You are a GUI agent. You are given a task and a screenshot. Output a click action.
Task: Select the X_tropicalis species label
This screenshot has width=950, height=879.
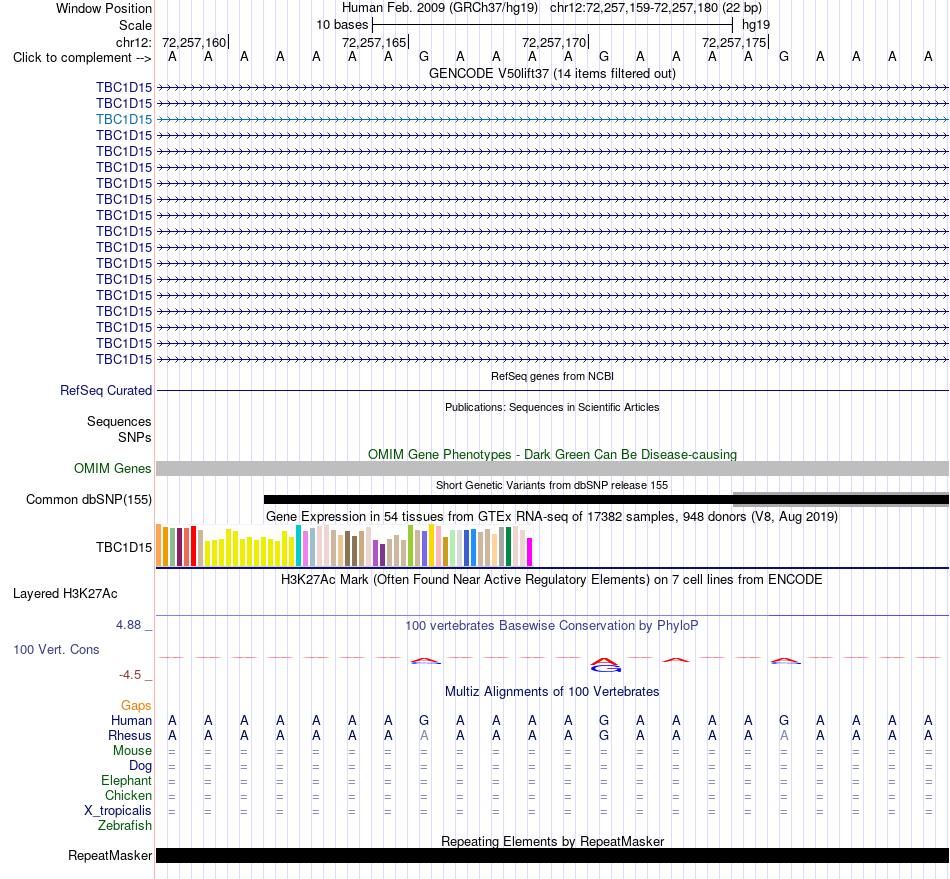(118, 811)
